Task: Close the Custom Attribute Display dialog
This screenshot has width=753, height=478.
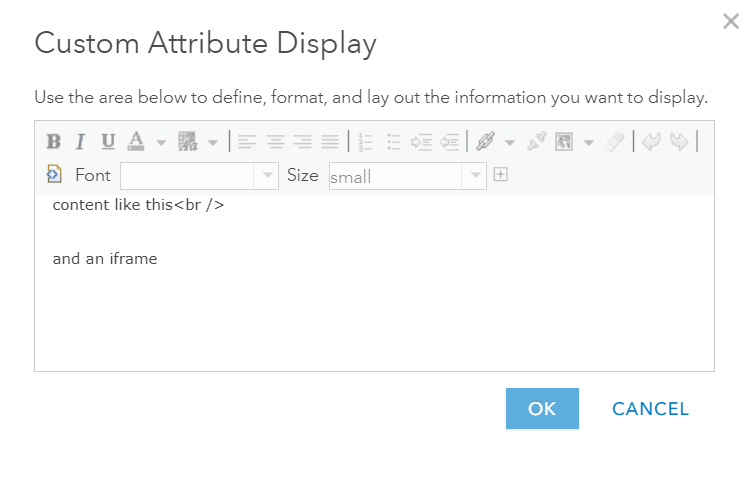Action: tap(731, 21)
